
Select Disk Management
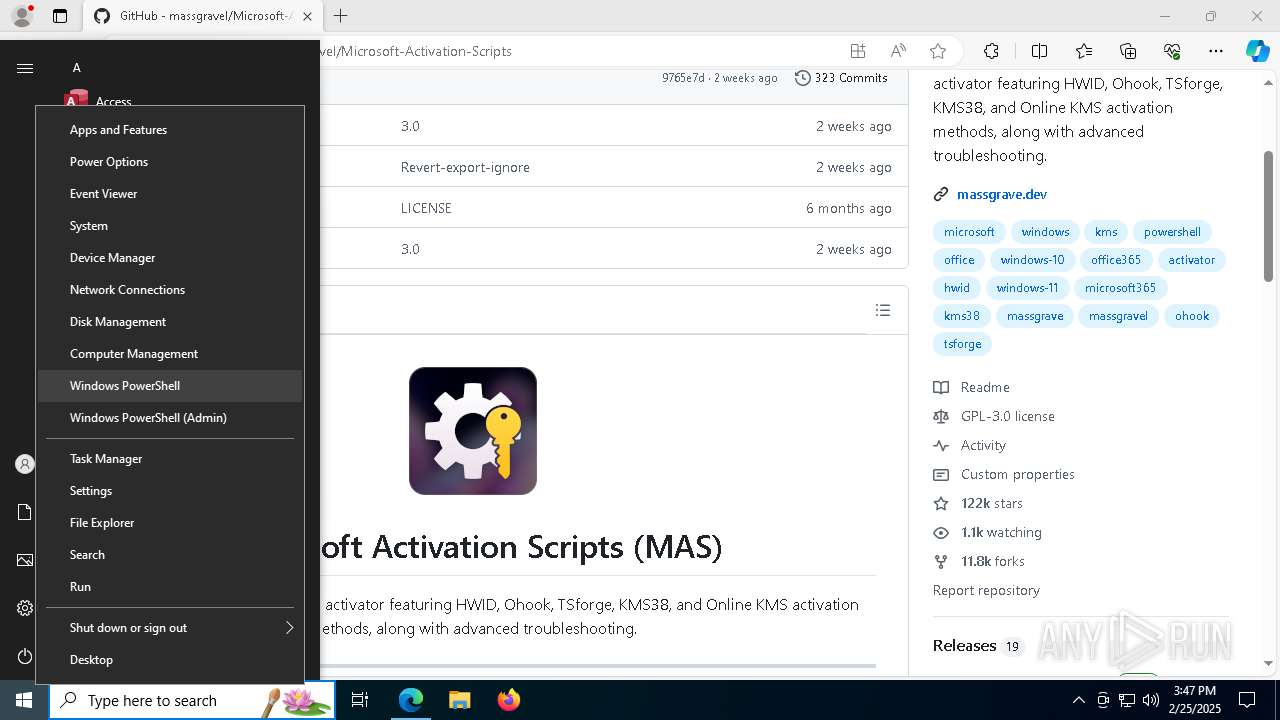(x=170, y=322)
